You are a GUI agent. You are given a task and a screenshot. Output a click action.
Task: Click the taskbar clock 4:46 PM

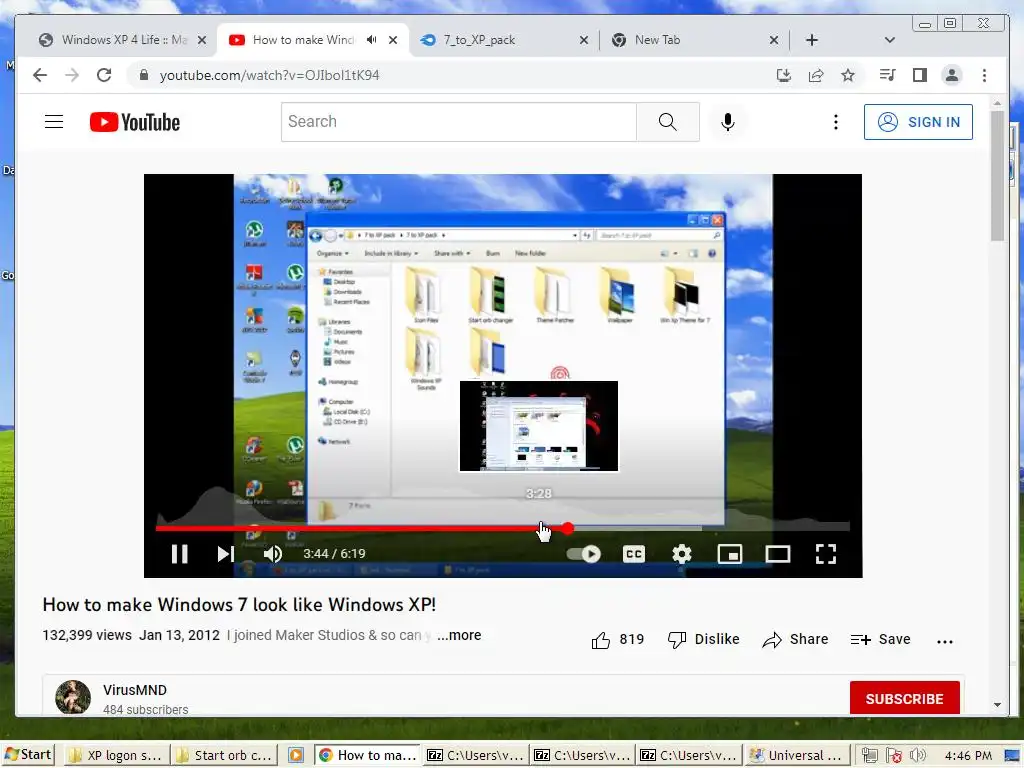[968, 756]
